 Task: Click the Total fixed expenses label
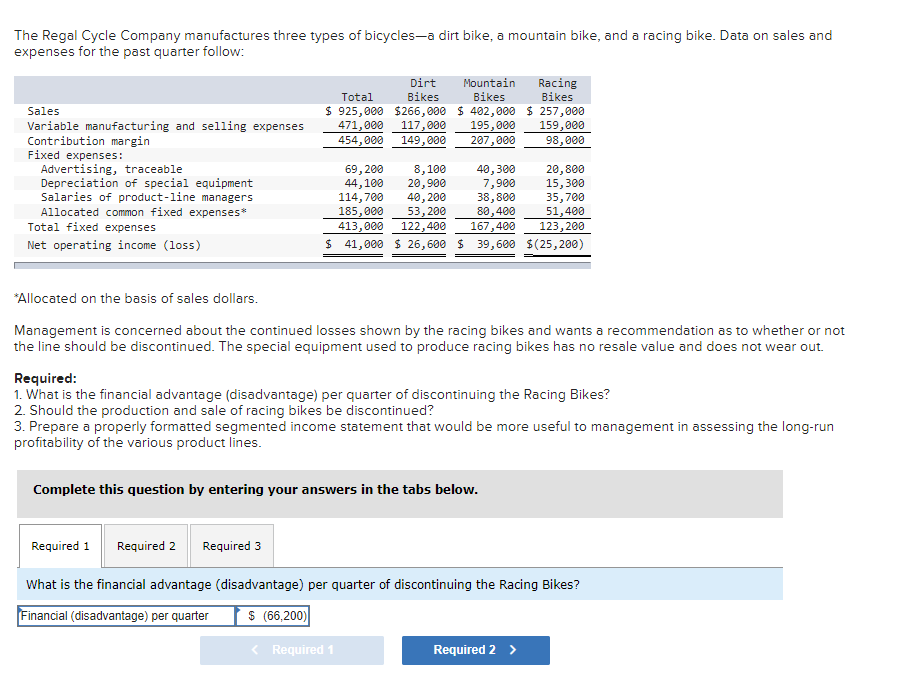(x=92, y=227)
